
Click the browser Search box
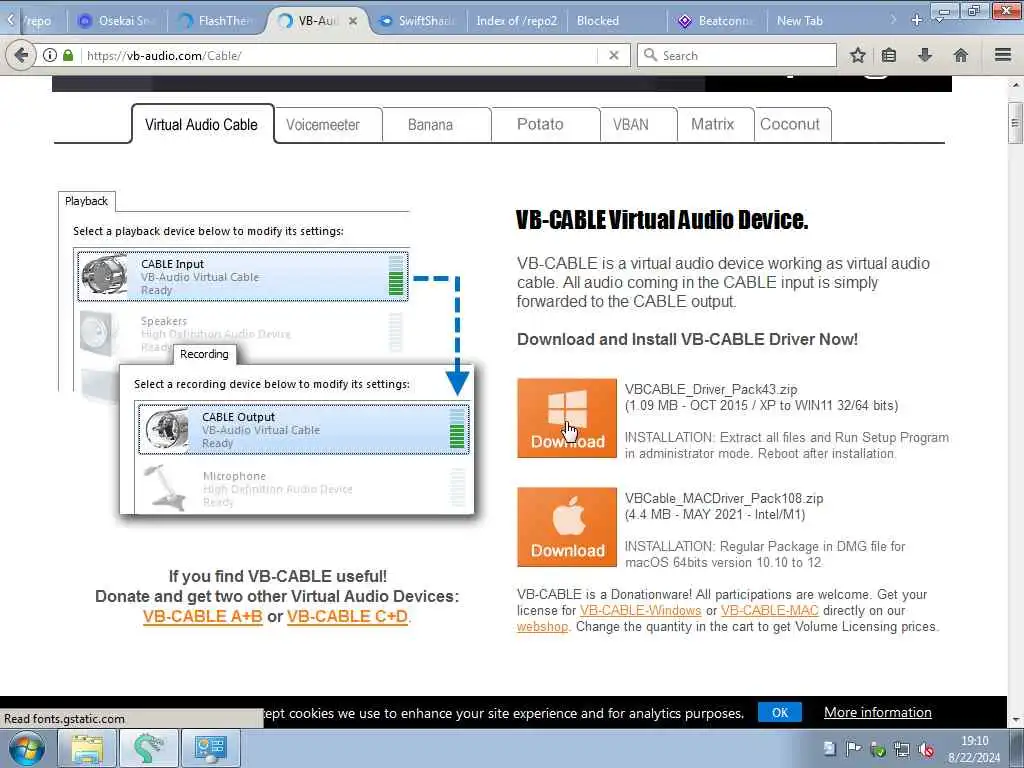[737, 56]
